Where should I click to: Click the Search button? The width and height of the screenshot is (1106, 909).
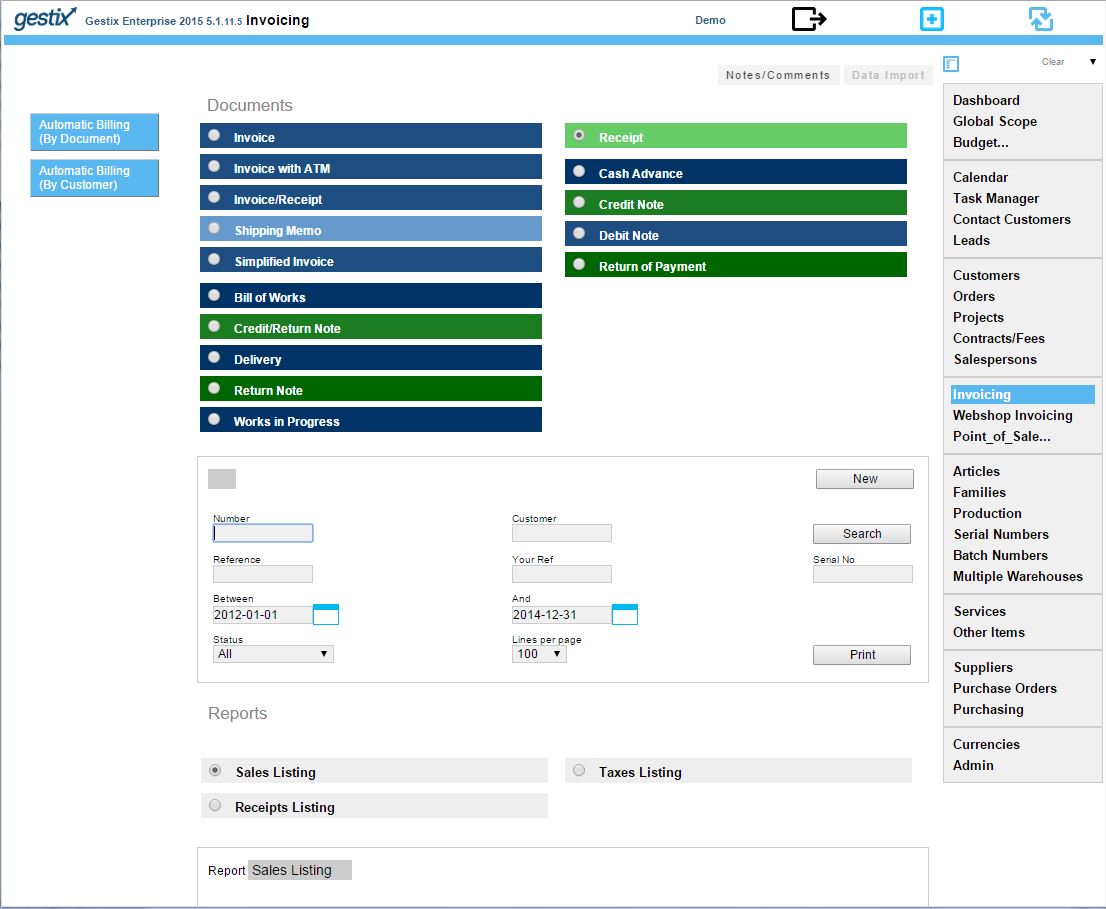click(861, 534)
